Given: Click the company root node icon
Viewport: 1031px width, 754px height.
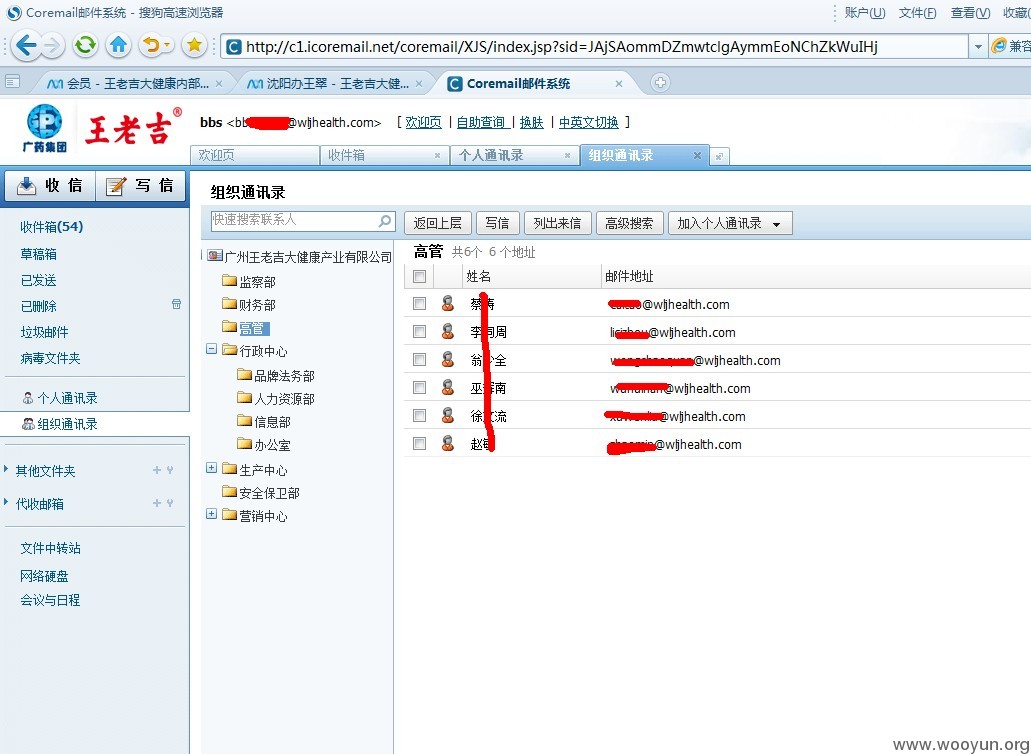Looking at the screenshot, I should coord(214,256).
